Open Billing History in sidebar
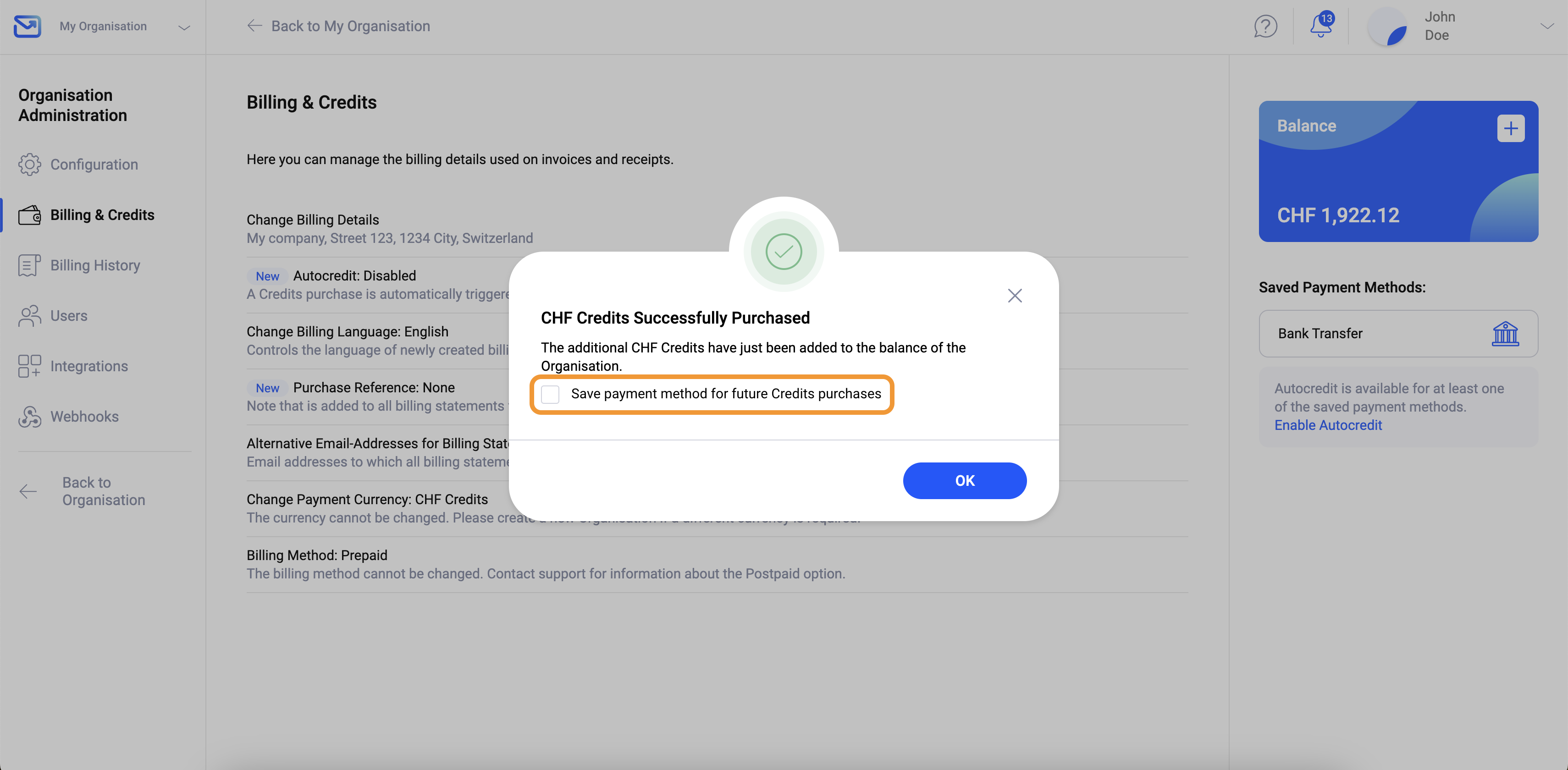 coord(95,265)
